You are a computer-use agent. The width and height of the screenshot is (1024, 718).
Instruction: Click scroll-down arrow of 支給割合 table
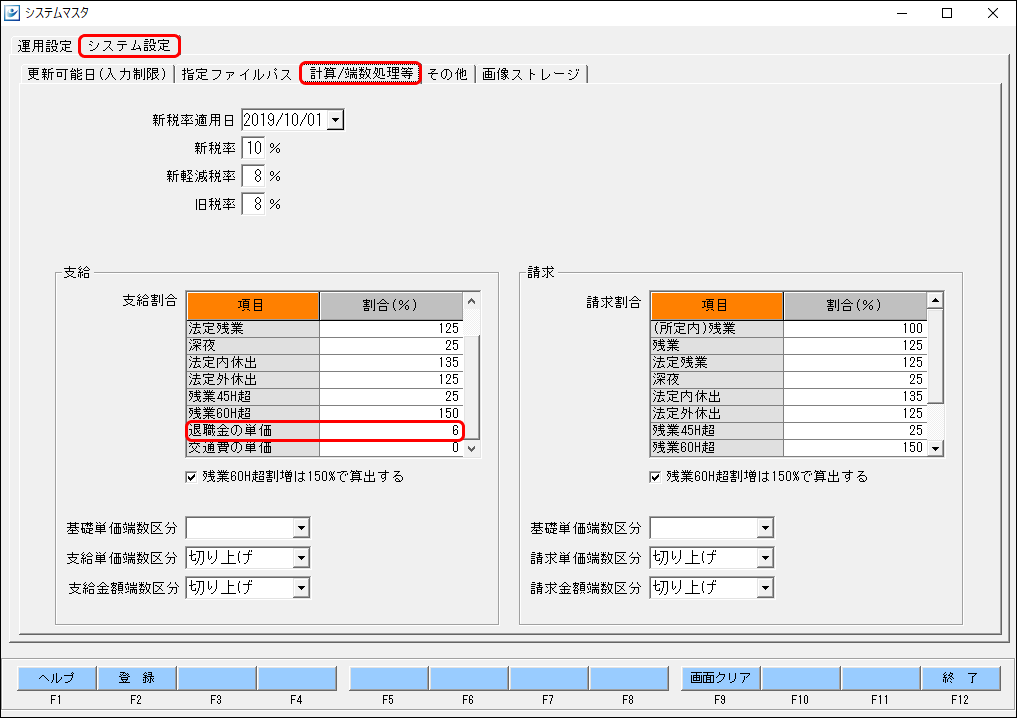coord(472,448)
